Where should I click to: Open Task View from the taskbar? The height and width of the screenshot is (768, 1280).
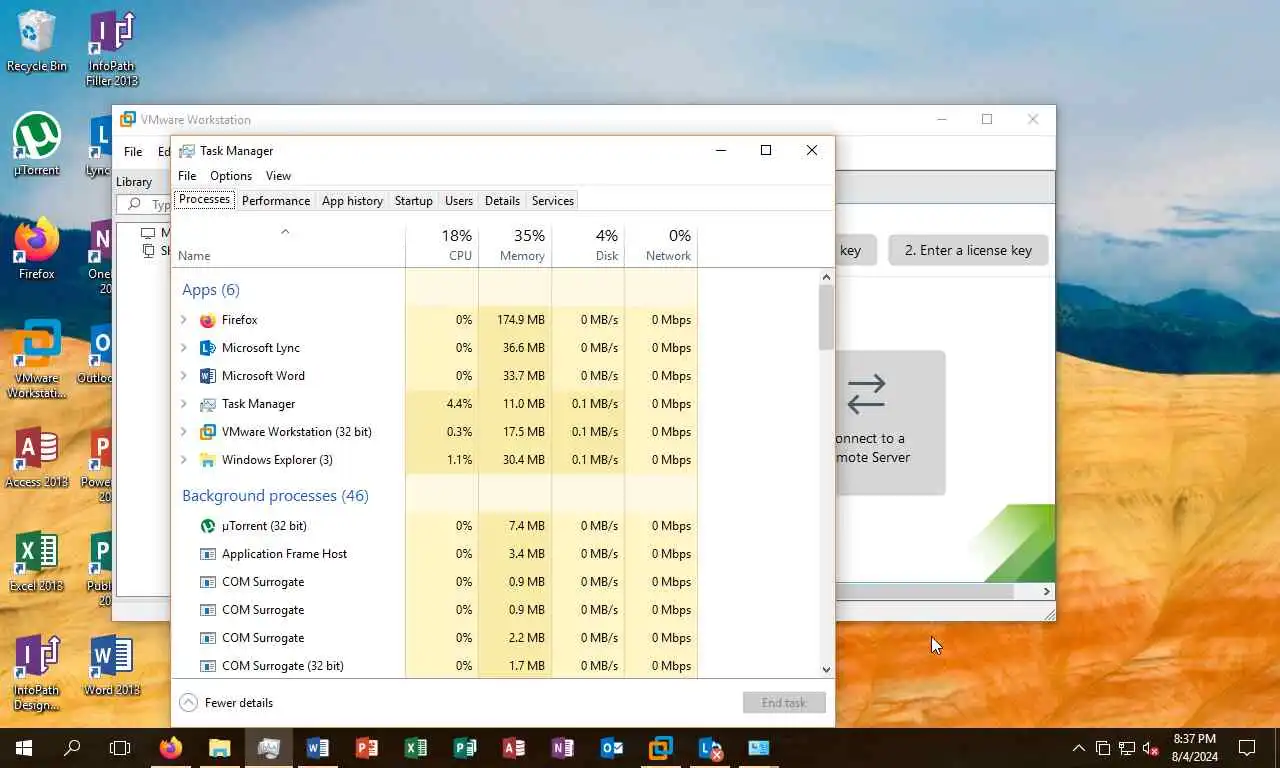pyautogui.click(x=120, y=748)
